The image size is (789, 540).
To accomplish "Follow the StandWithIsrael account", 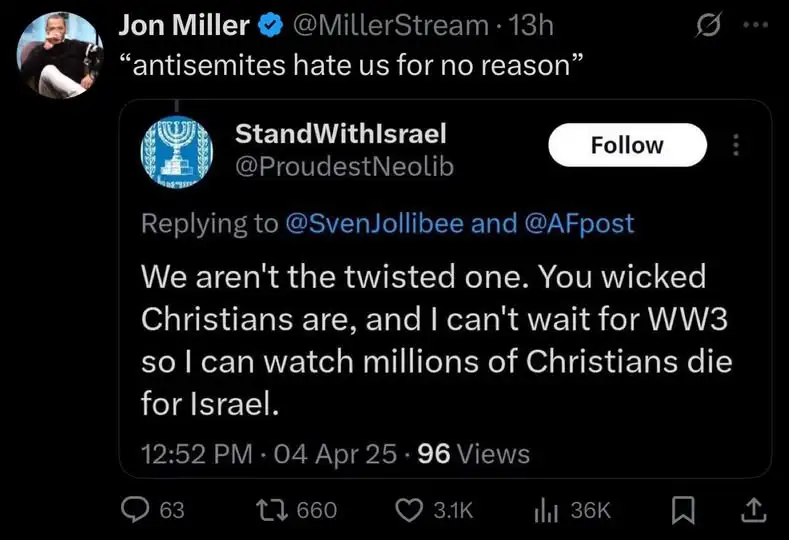I will [x=627, y=145].
